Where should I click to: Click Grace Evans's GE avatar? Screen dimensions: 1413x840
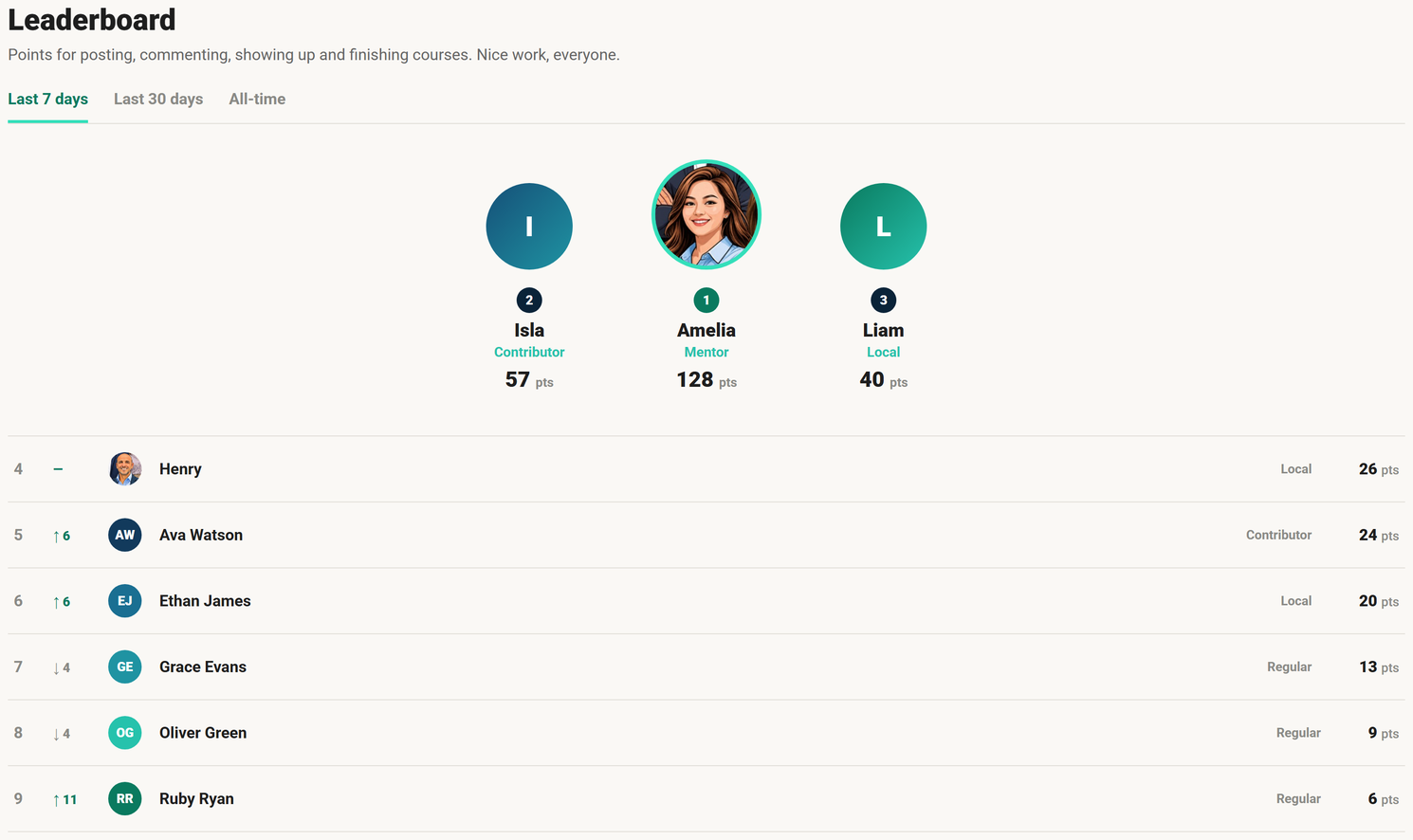pyautogui.click(x=125, y=667)
